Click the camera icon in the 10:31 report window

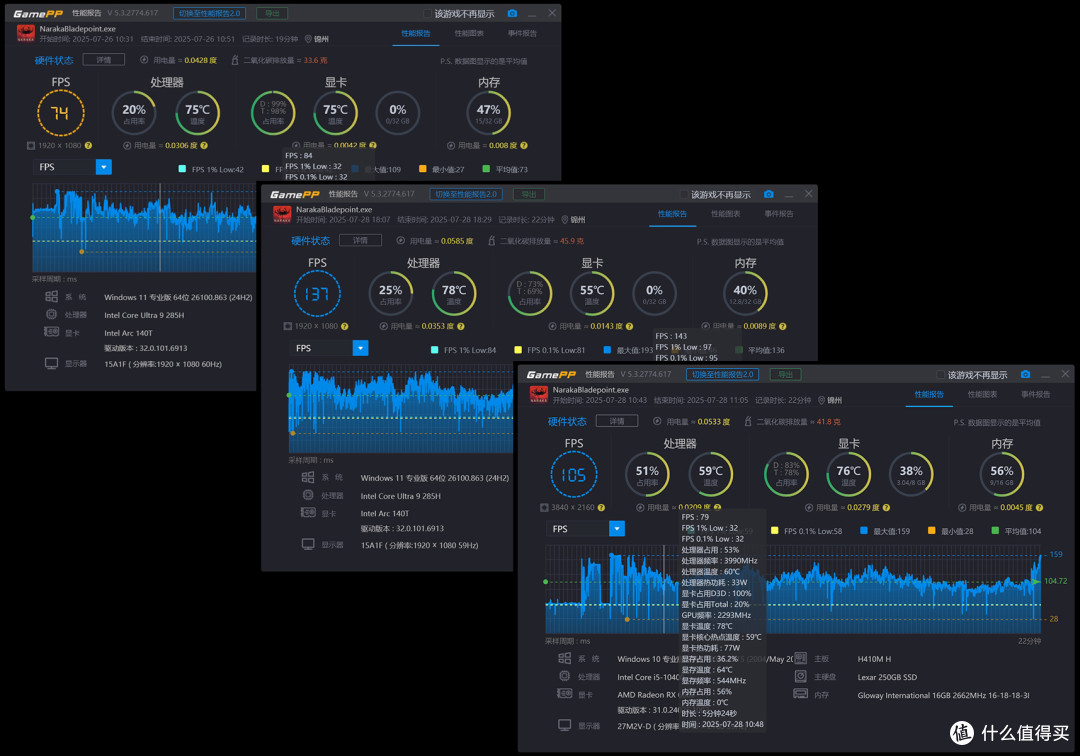click(512, 13)
